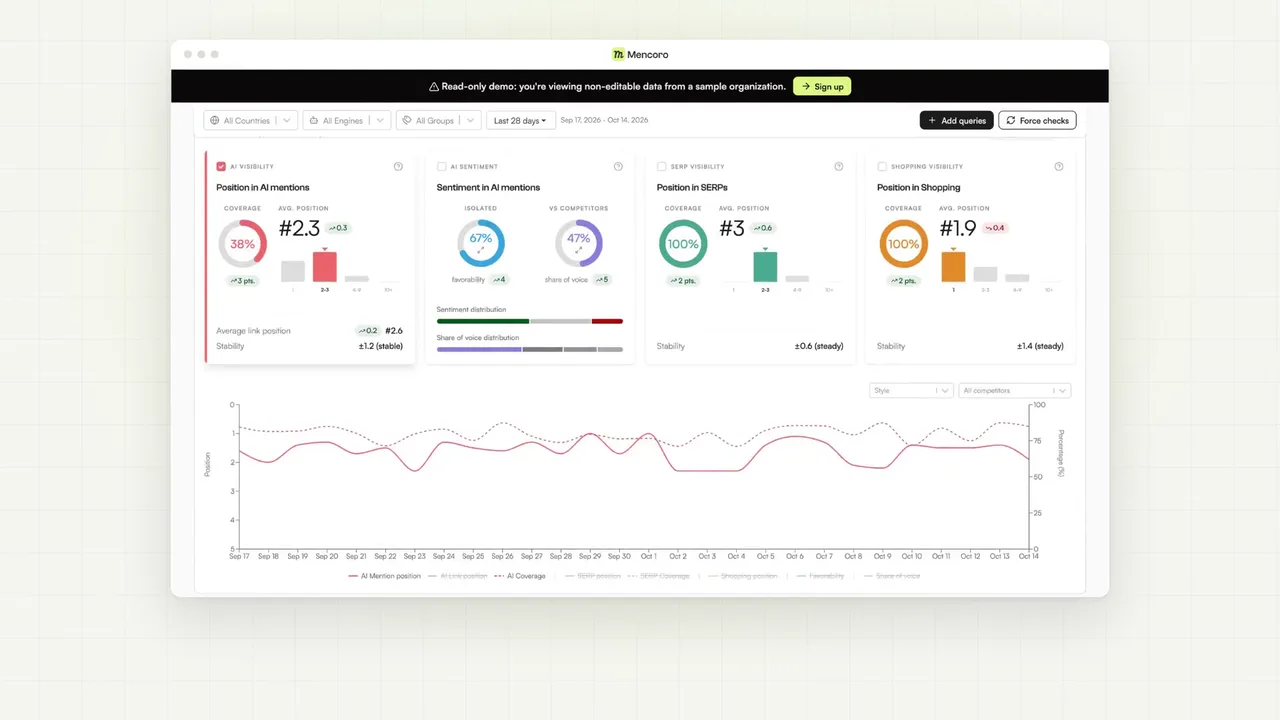
Task: Click the engine icon in All Engines filter
Action: [x=313, y=121]
